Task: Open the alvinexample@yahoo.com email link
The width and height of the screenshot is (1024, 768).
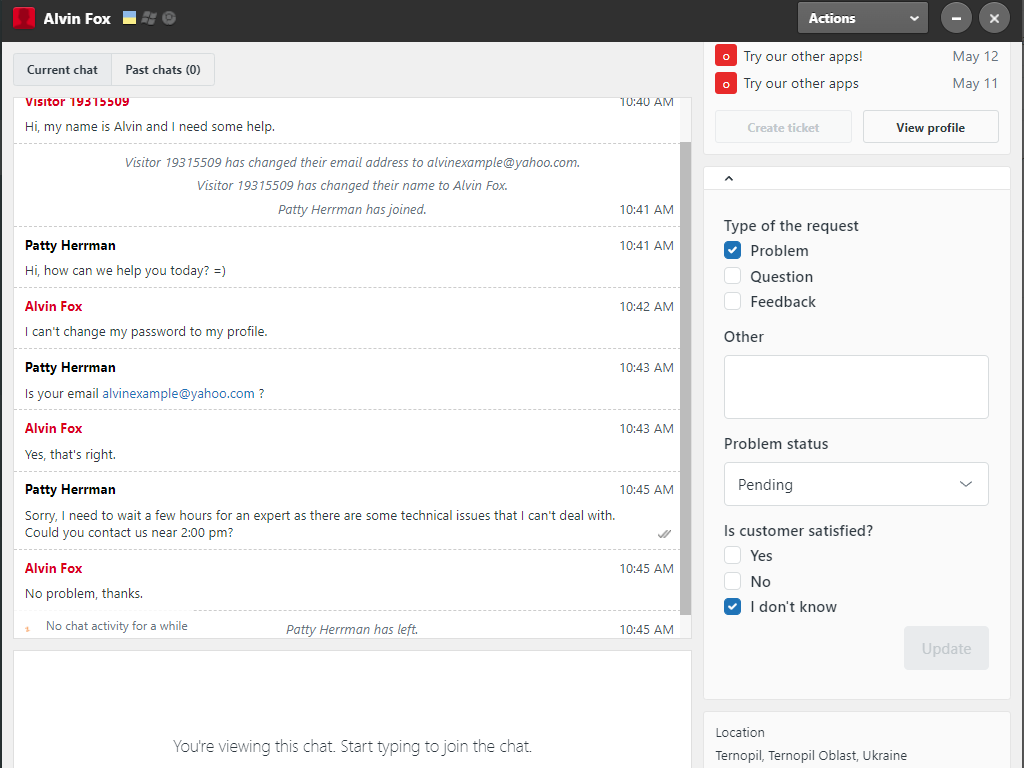Action: [178, 394]
